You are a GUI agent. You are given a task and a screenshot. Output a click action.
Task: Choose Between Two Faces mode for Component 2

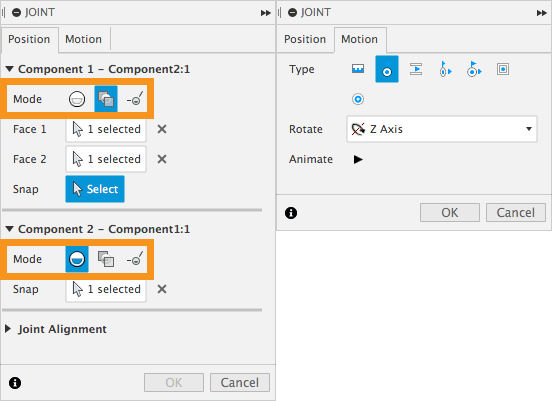[x=106, y=259]
